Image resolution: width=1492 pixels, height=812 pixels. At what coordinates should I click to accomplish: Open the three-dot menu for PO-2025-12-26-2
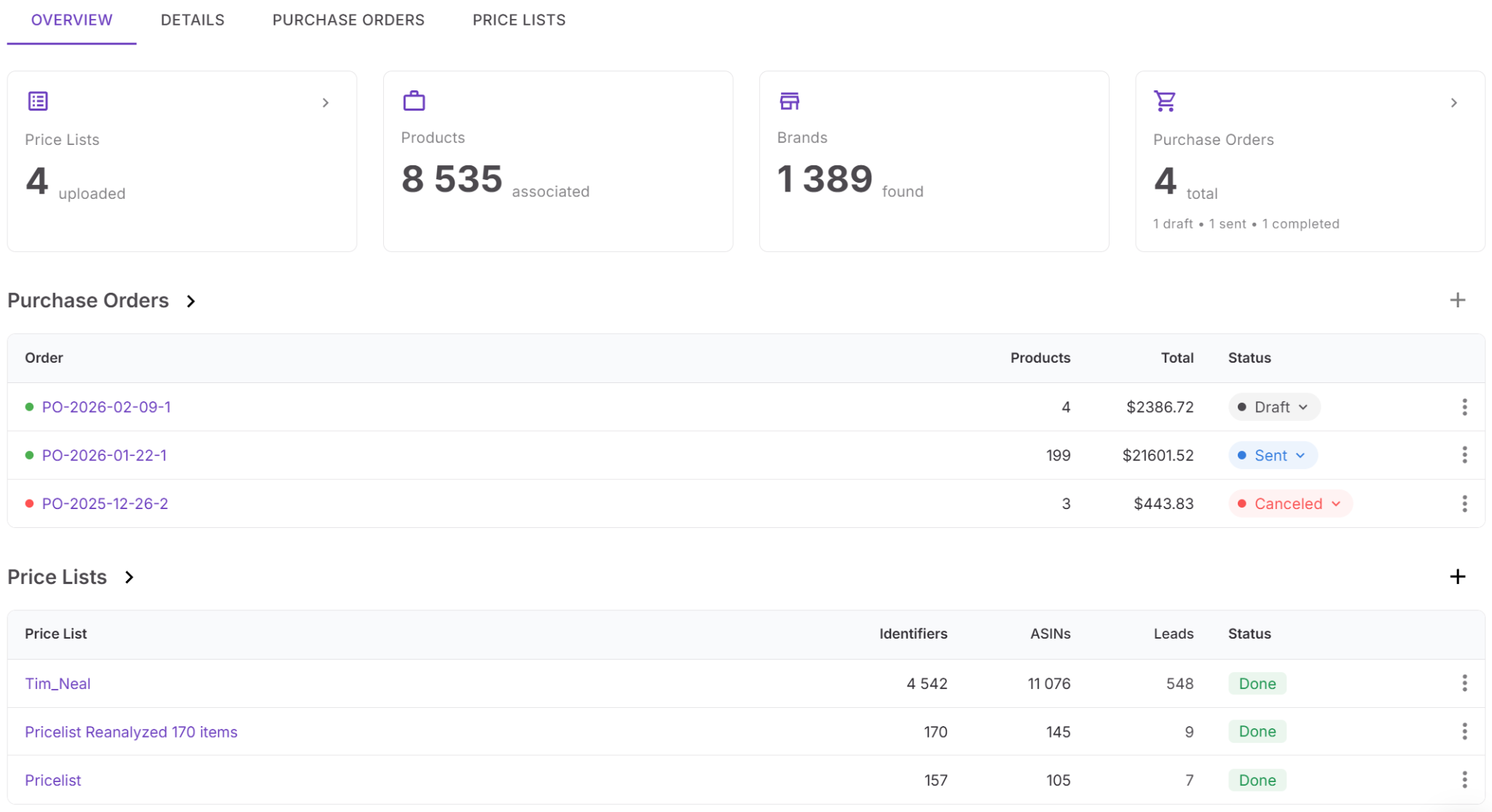[x=1464, y=504]
